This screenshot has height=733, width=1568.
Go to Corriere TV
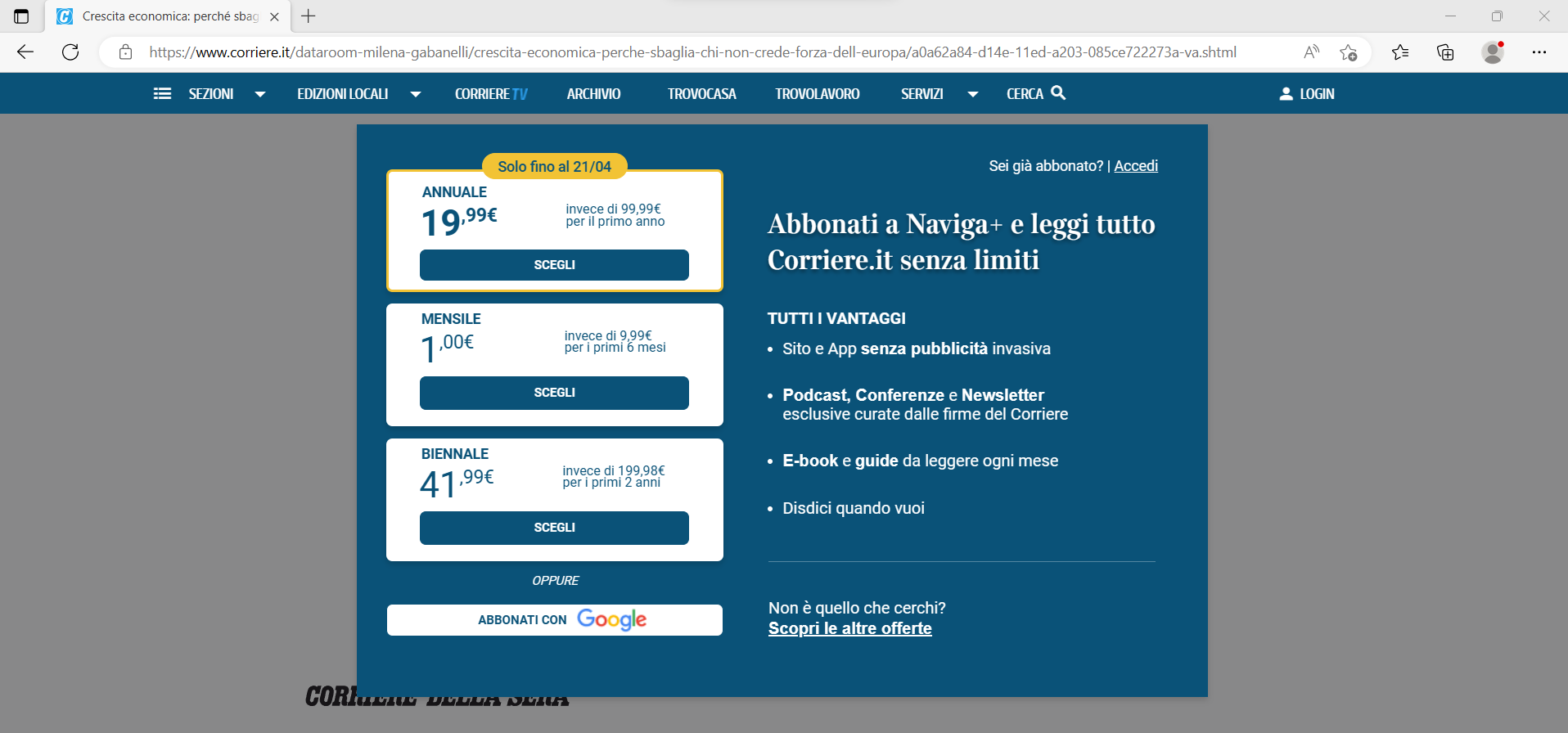pyautogui.click(x=491, y=94)
